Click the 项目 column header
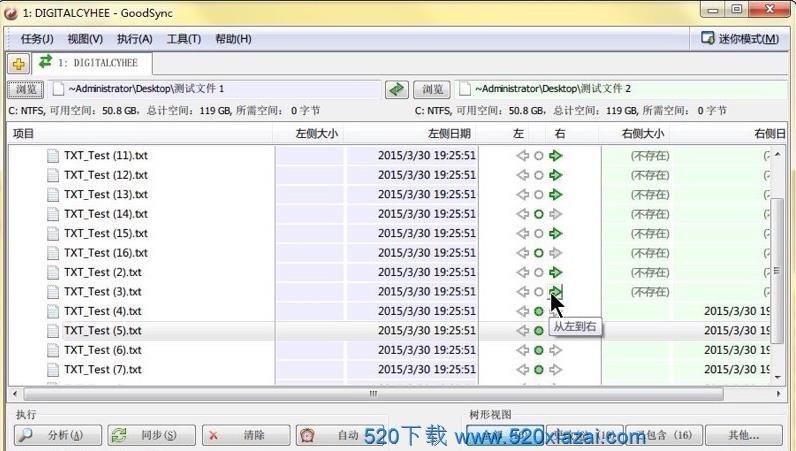Viewport: 796px width, 451px height. pos(141,134)
